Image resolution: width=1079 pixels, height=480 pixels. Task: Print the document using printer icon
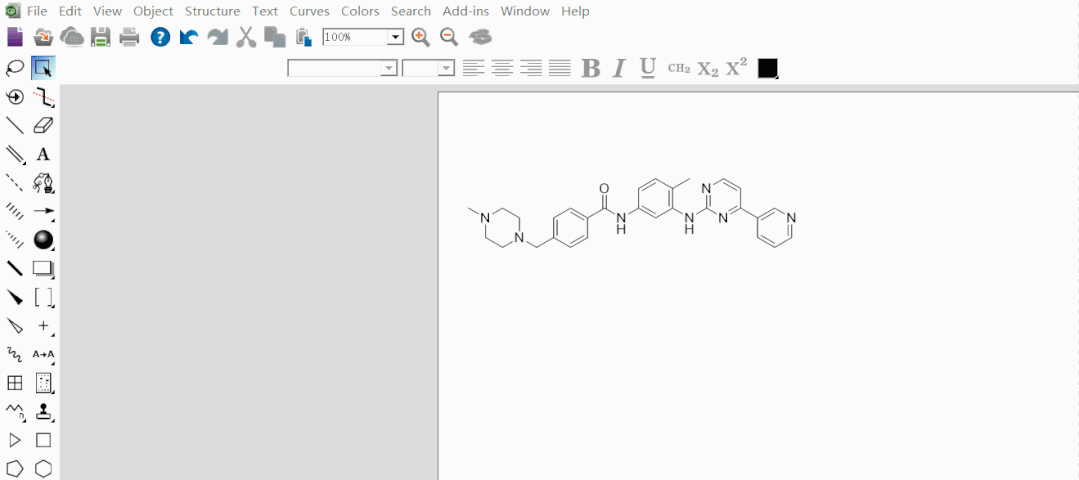[x=129, y=36]
